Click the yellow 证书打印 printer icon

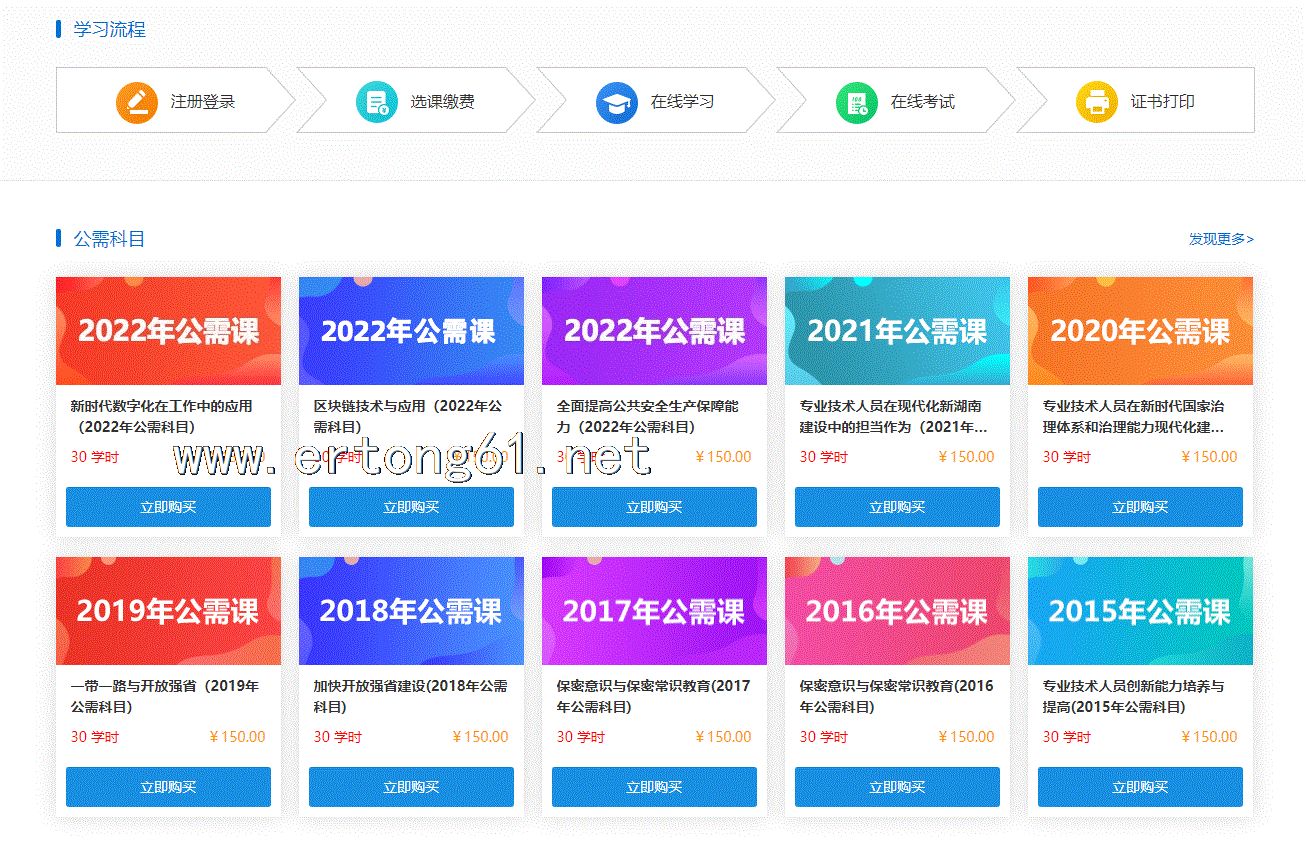click(1097, 102)
